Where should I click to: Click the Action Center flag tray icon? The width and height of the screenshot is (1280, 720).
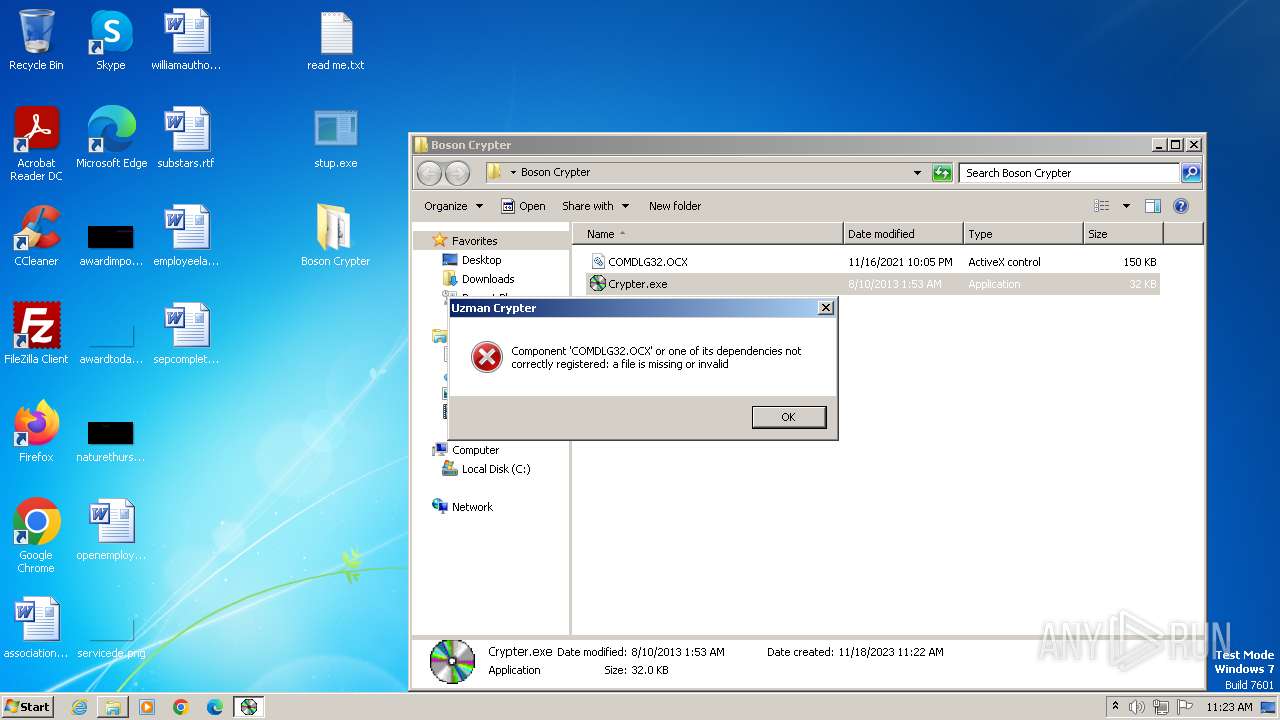click(x=1185, y=707)
